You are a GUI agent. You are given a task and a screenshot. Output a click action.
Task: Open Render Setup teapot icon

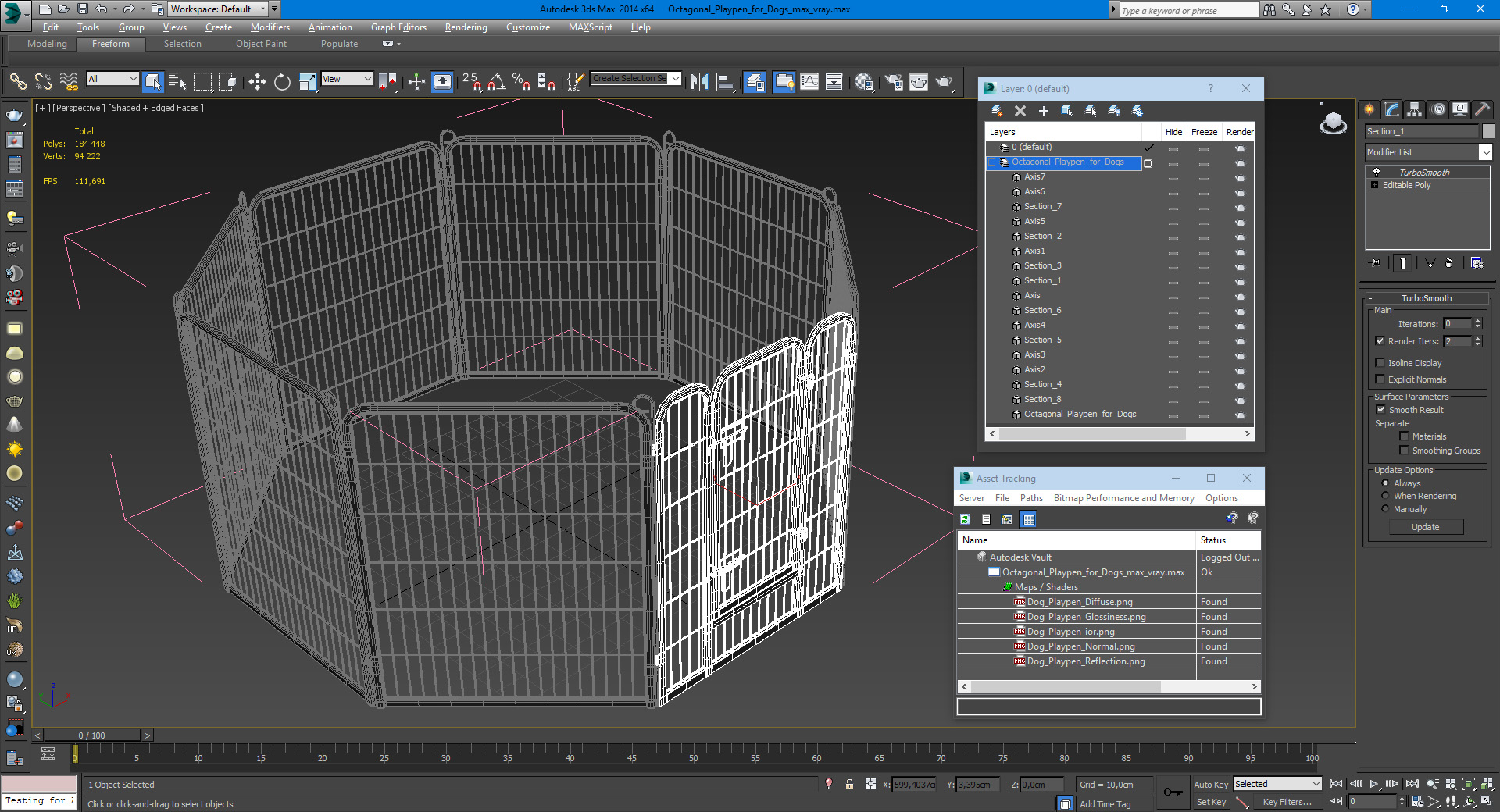(894, 81)
